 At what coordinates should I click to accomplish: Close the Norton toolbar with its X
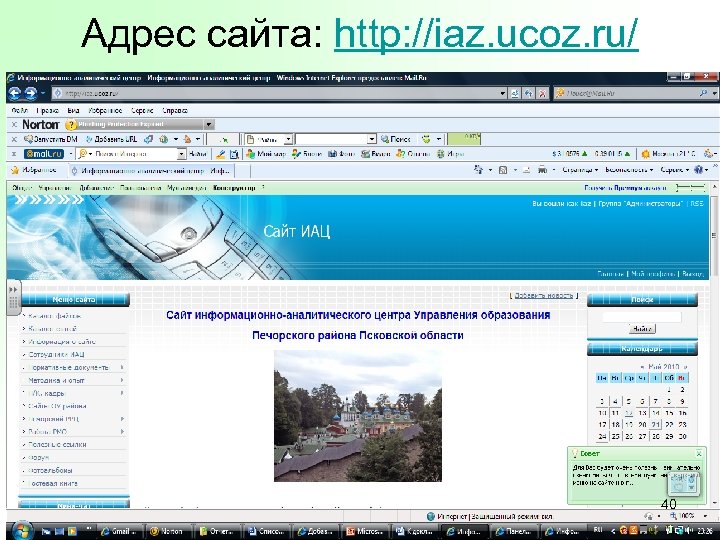(x=14, y=124)
